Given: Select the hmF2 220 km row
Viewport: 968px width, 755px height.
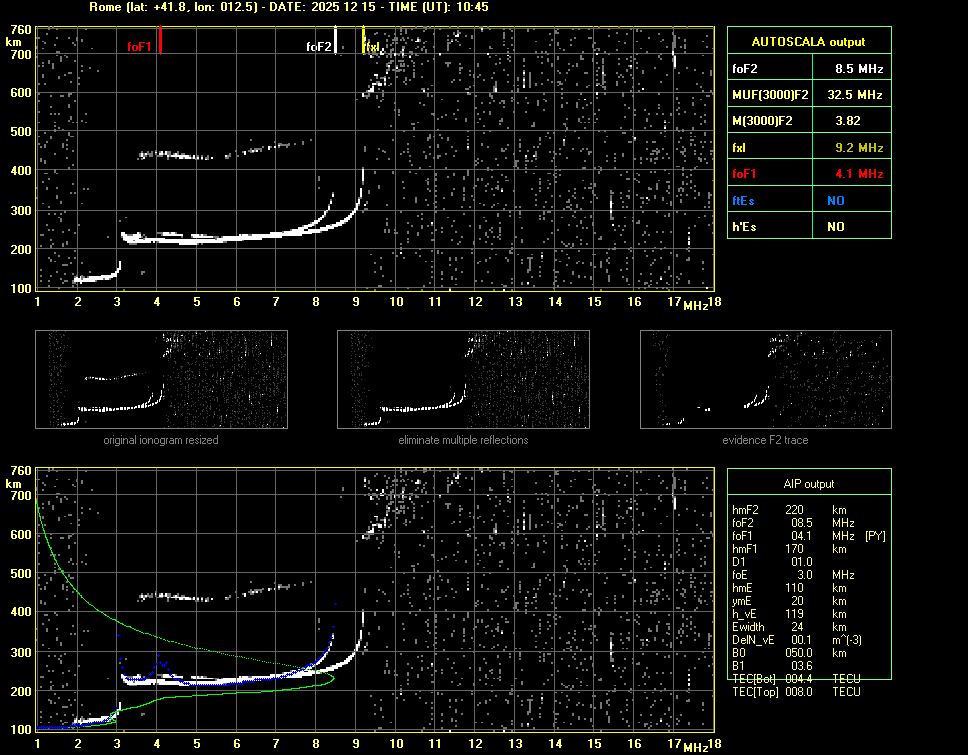Looking at the screenshot, I should pyautogui.click(x=795, y=509).
